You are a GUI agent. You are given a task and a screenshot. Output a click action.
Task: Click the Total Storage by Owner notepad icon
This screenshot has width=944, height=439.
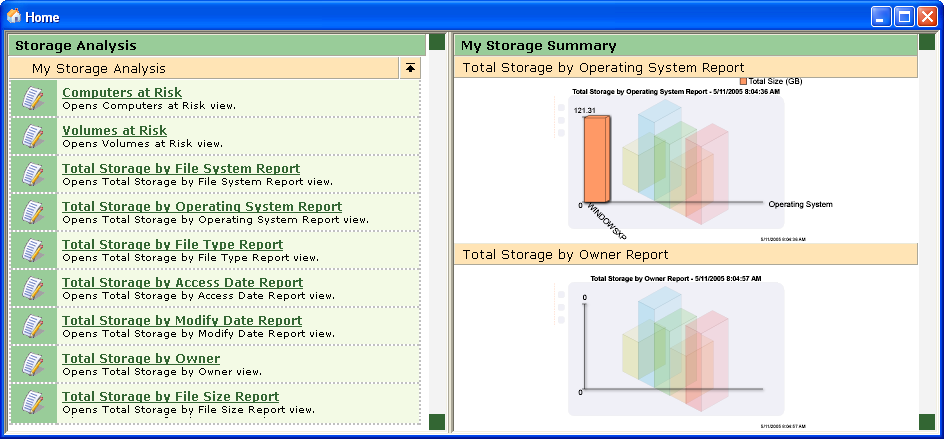click(x=33, y=364)
